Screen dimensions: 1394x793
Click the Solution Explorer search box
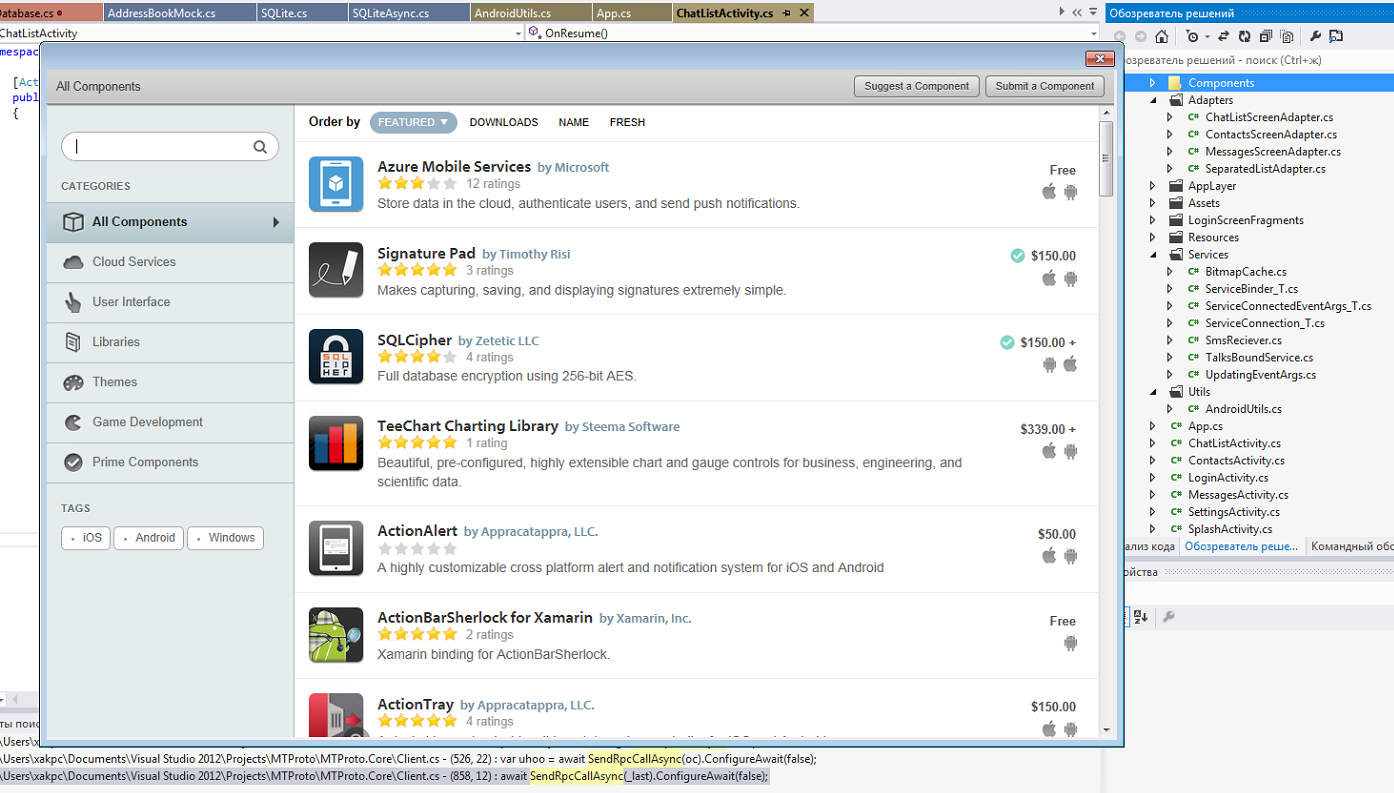(x=1258, y=60)
